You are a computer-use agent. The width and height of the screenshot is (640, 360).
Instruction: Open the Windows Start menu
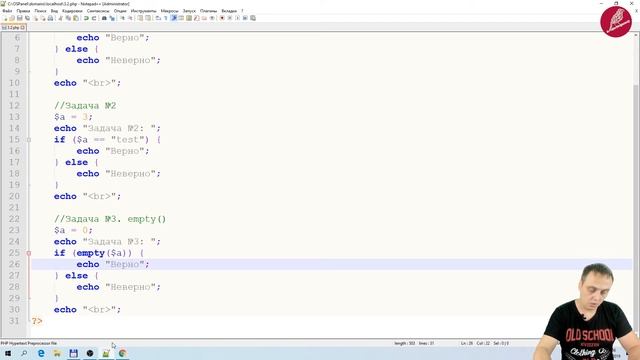click(8, 353)
